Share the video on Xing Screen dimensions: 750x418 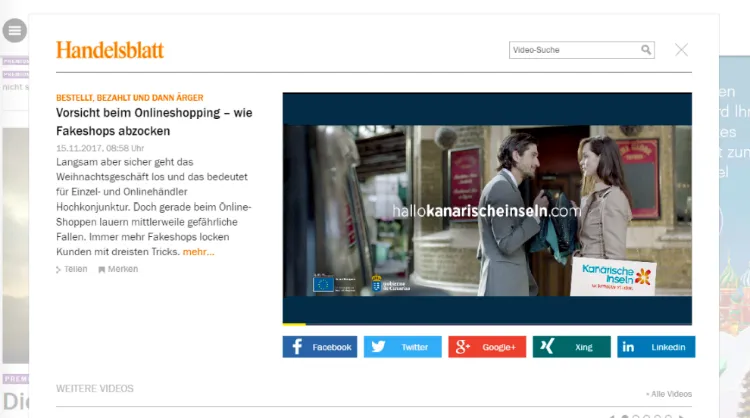coord(571,347)
